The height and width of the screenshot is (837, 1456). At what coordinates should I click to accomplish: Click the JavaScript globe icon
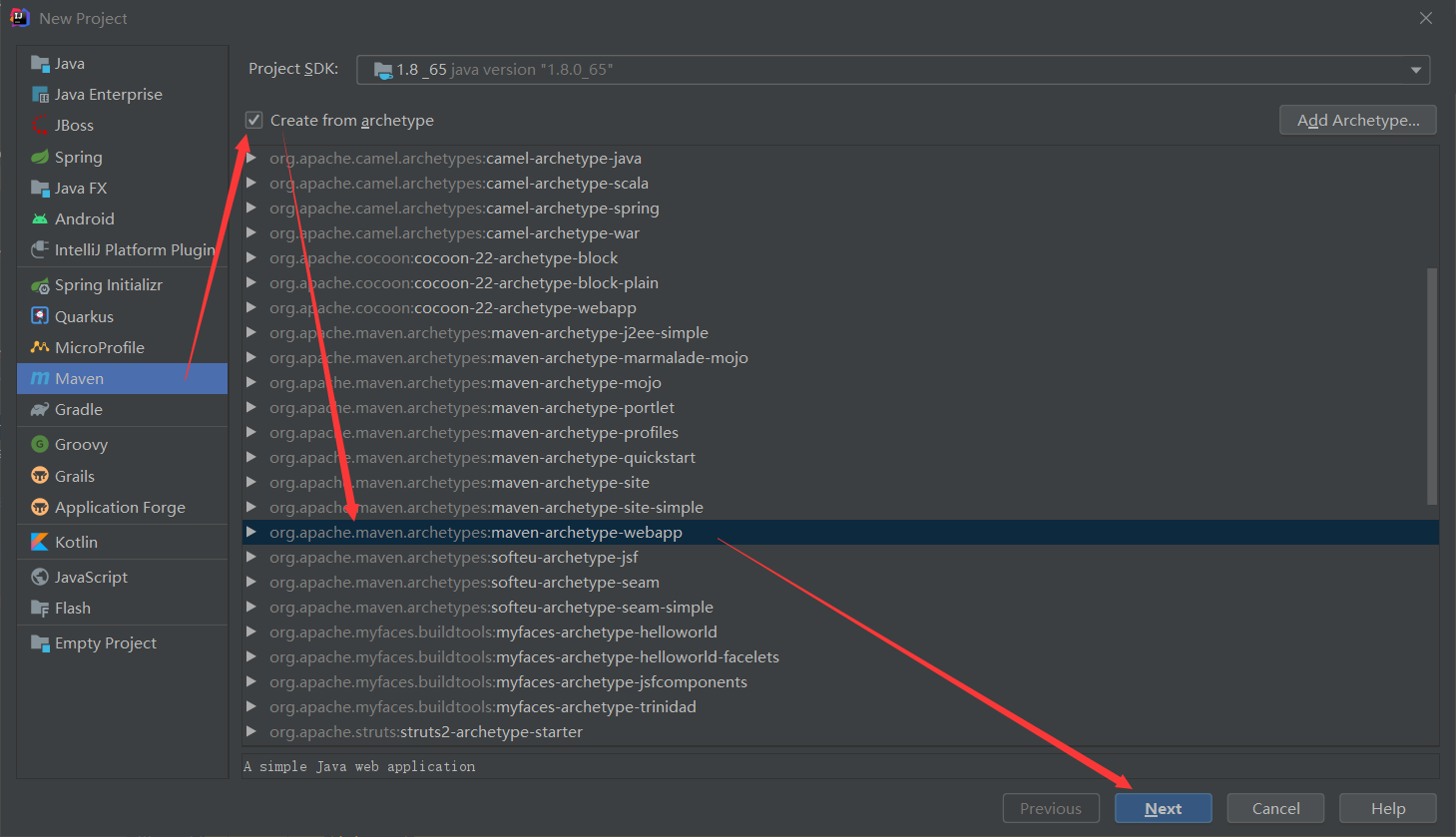point(40,577)
